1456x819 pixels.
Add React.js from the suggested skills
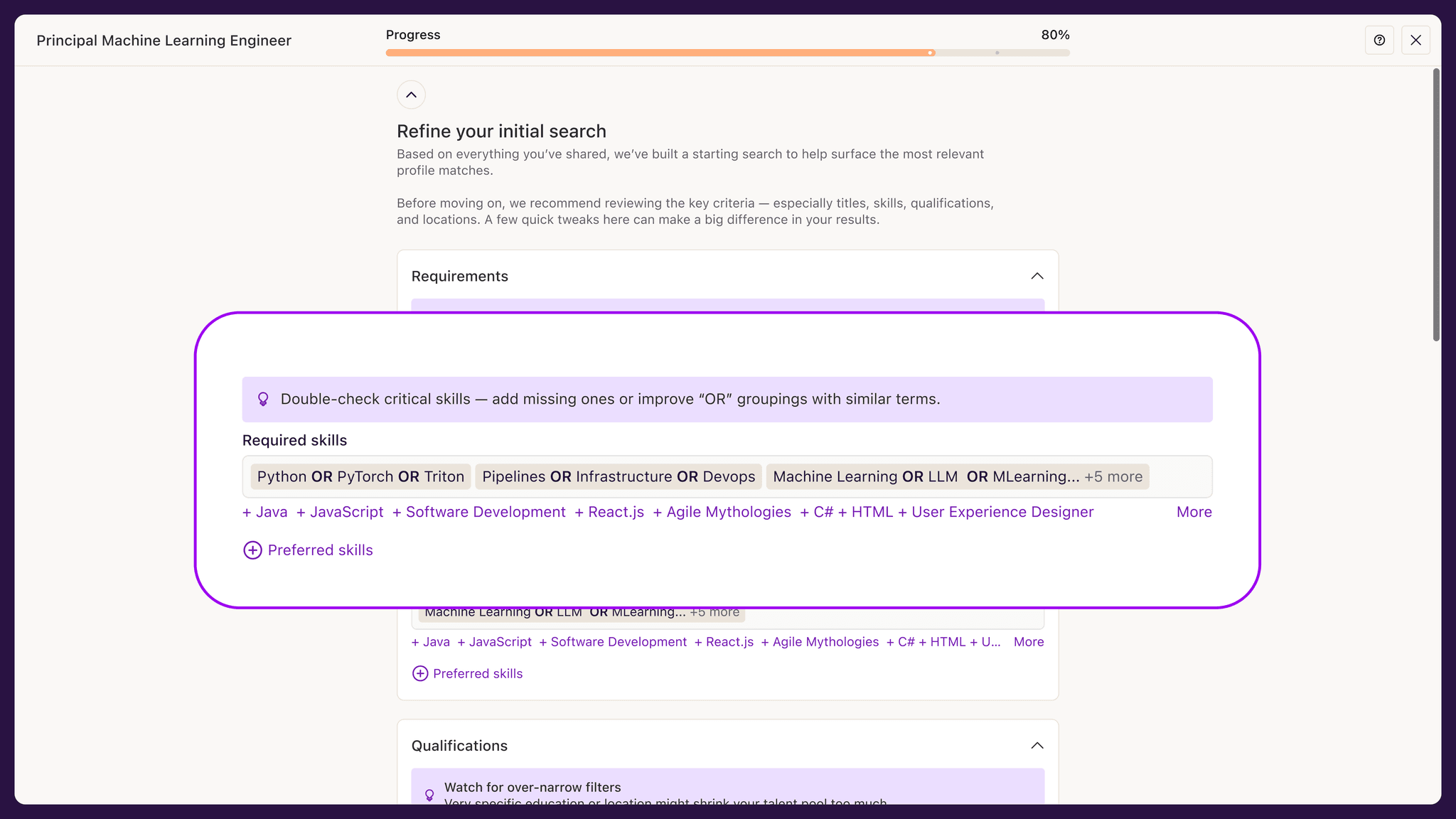(609, 511)
